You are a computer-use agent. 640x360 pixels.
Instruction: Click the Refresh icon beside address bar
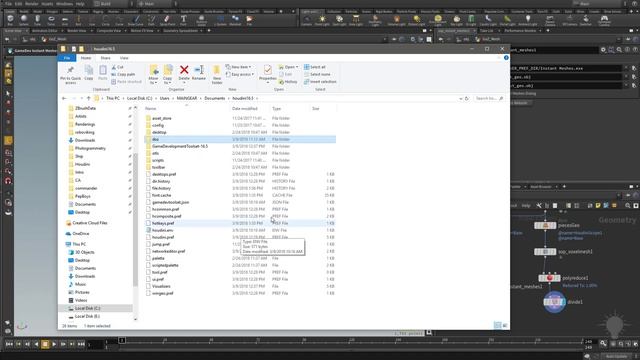[x=467, y=98]
